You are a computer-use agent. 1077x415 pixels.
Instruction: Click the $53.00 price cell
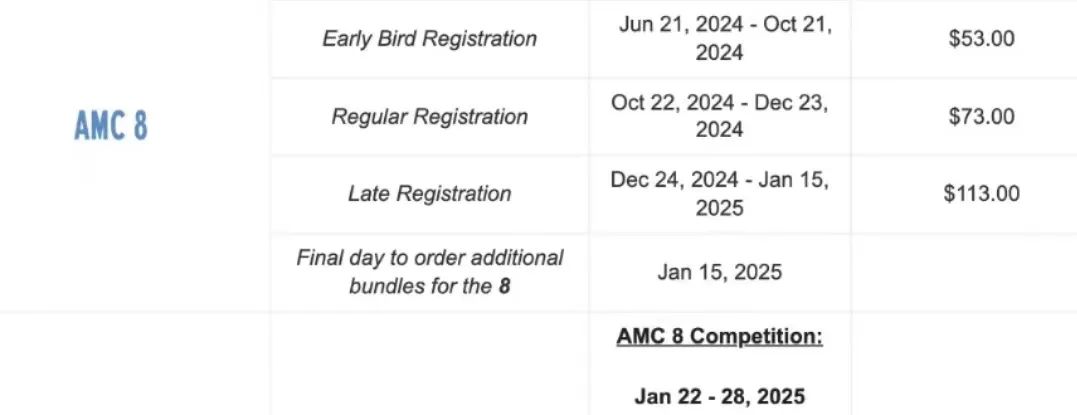[981, 38]
